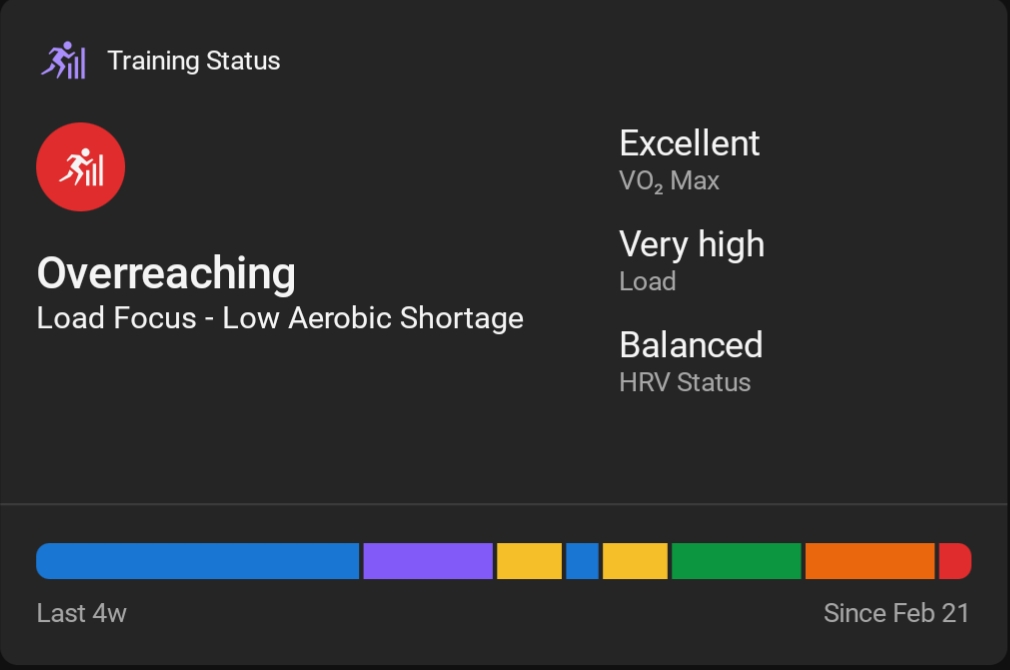Choose the orange timeline segment
Image resolution: width=1010 pixels, height=670 pixels.
(x=869, y=561)
